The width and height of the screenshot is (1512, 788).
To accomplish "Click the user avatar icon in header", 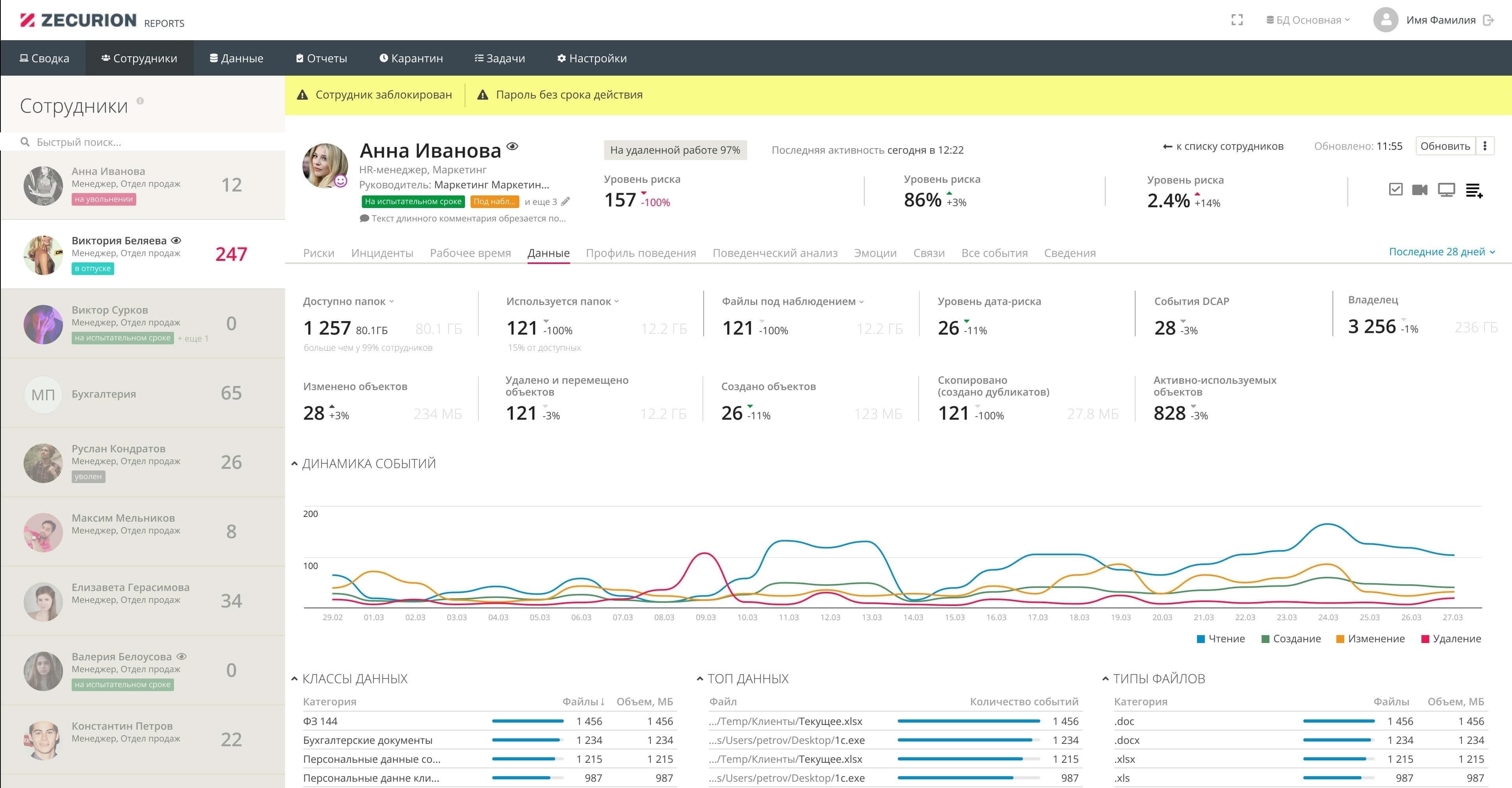I will [1386, 20].
